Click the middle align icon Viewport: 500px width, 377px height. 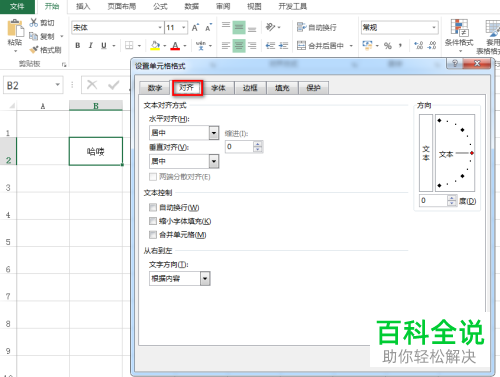(239, 27)
